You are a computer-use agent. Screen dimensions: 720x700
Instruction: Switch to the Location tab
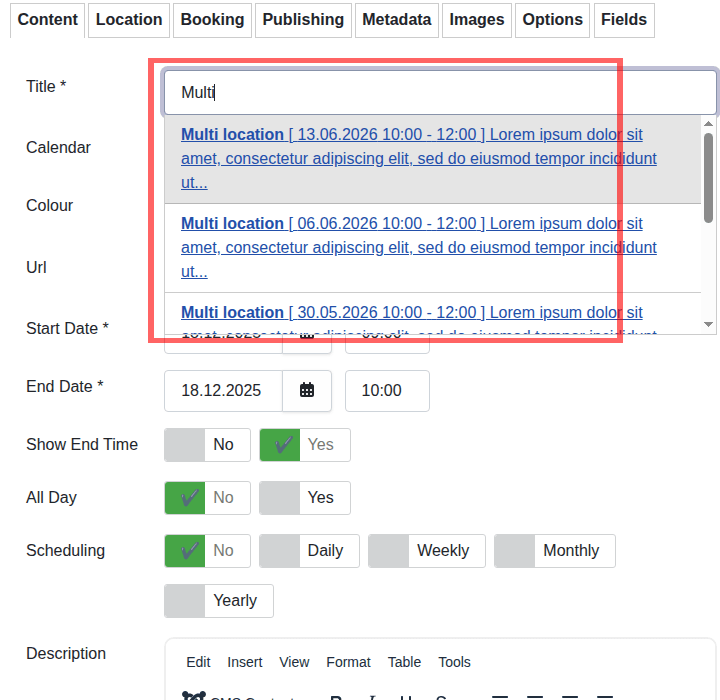tap(129, 20)
